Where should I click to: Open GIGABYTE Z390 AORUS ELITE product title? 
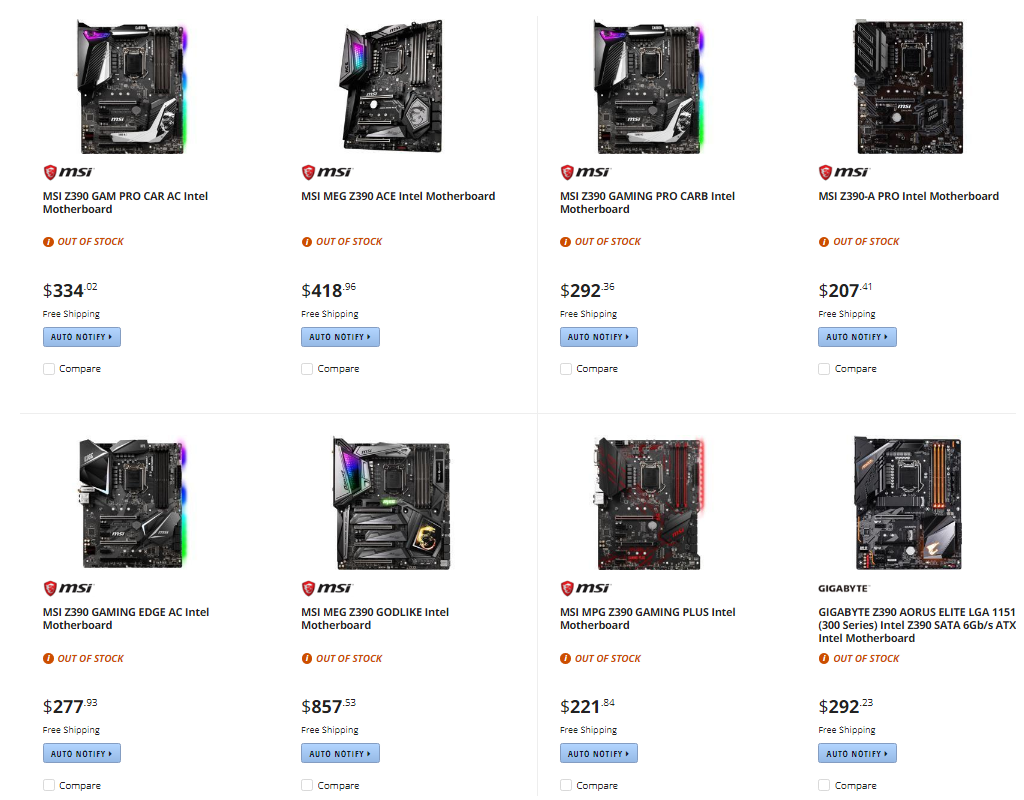point(916,625)
